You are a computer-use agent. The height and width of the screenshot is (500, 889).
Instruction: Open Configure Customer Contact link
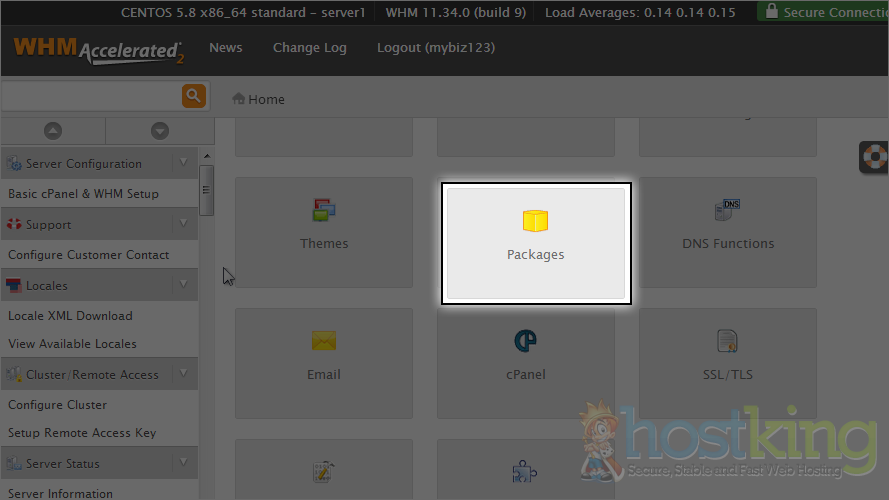point(89,255)
